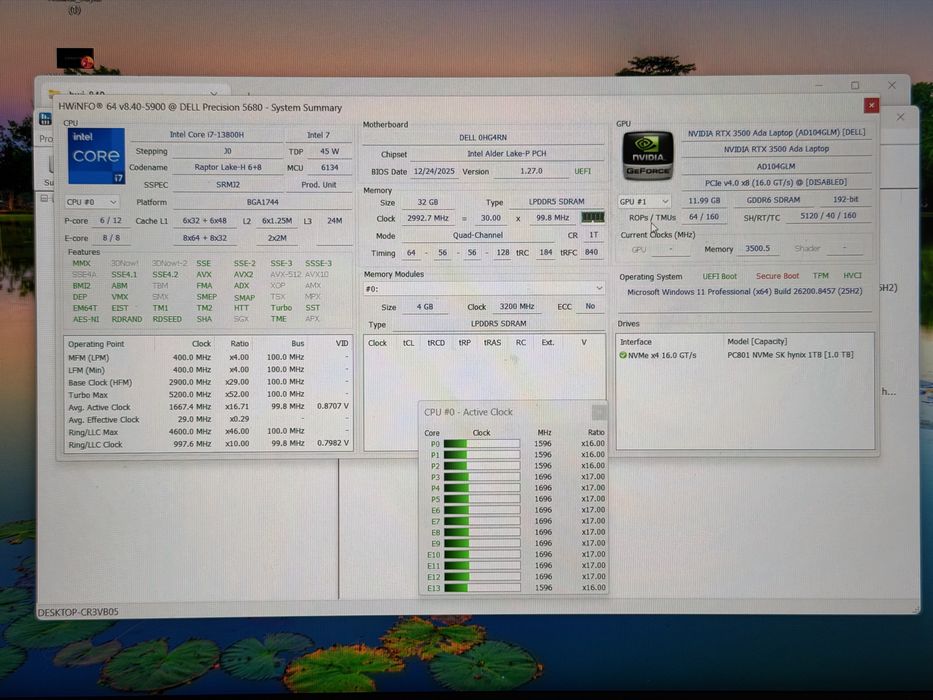Viewport: 933px width, 700px height.
Task: Click the E6 core clock bar
Action: [x=481, y=510]
